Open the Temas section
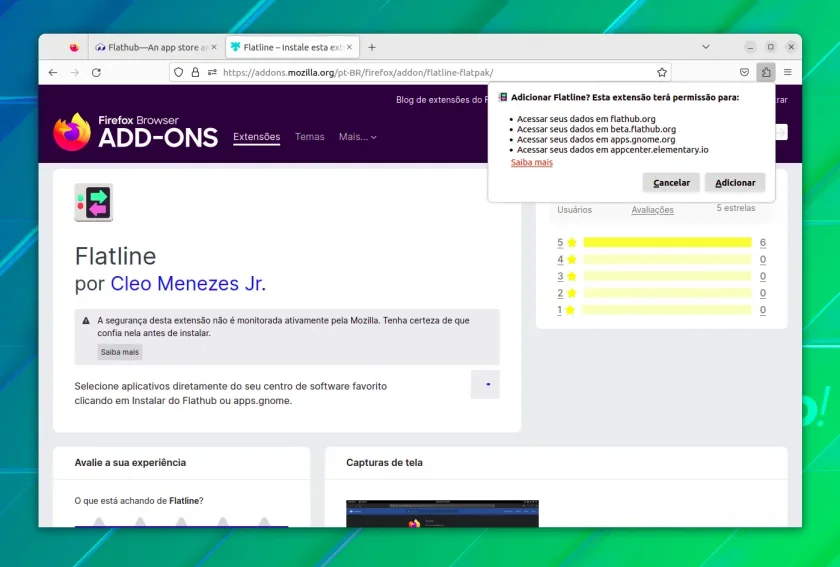 [x=310, y=137]
